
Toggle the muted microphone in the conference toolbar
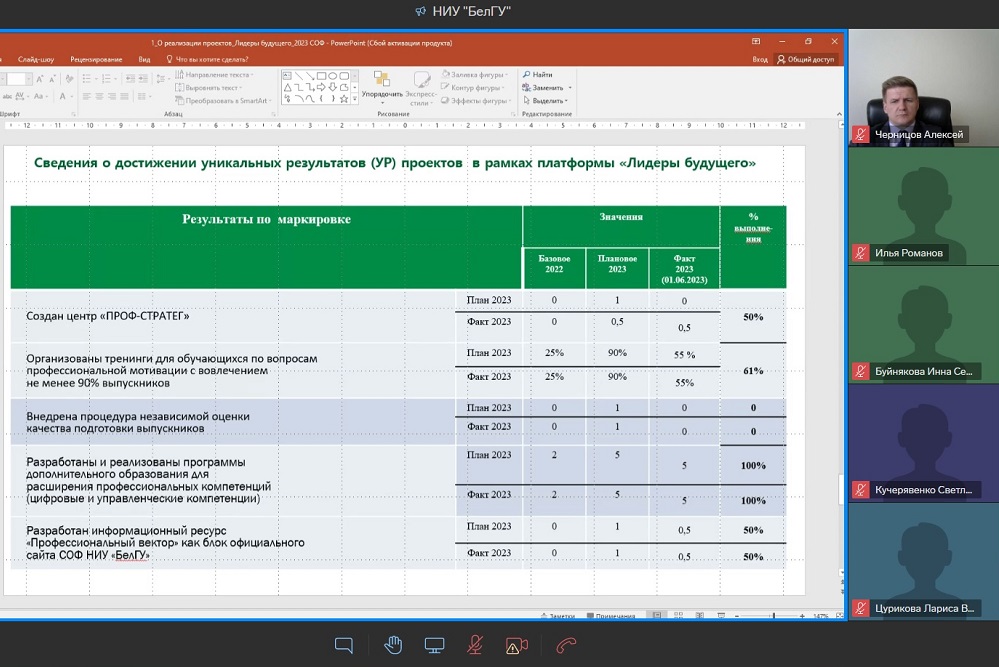point(475,645)
